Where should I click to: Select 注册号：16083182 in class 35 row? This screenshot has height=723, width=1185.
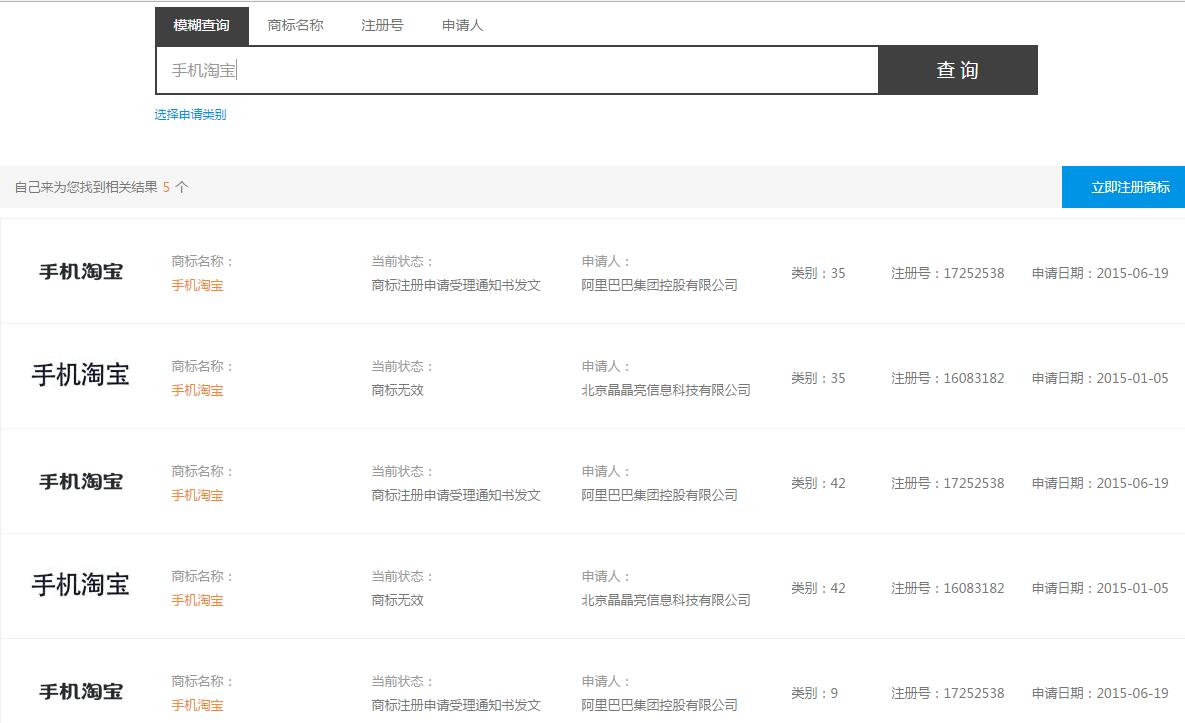(948, 378)
